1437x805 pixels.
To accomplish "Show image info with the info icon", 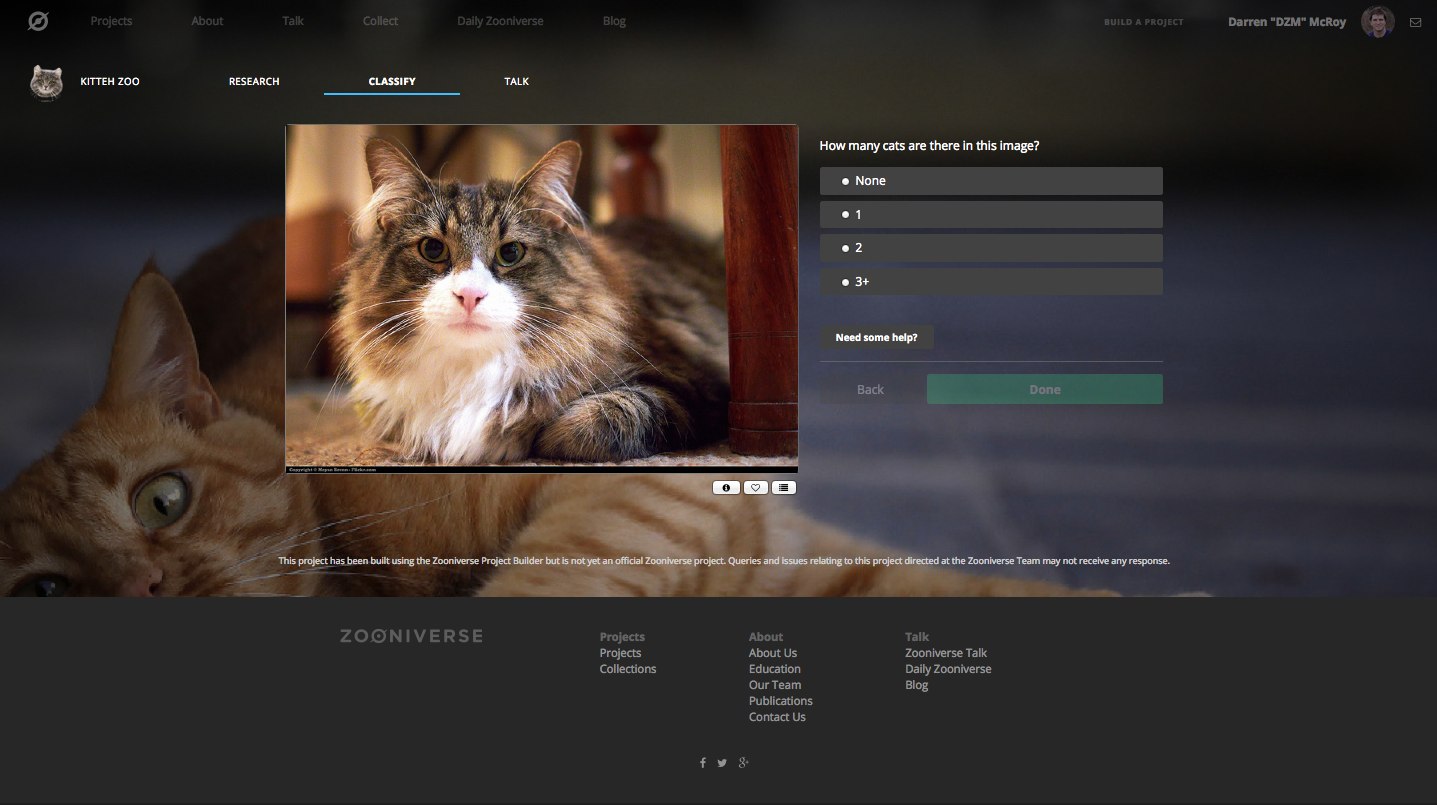I will pos(725,488).
